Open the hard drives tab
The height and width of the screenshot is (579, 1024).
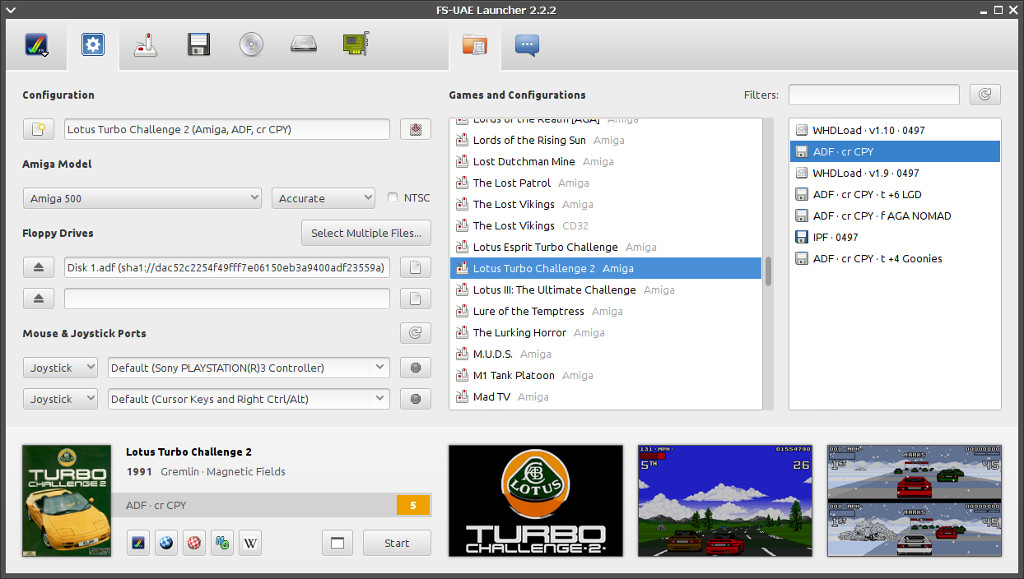pyautogui.click(x=303, y=45)
